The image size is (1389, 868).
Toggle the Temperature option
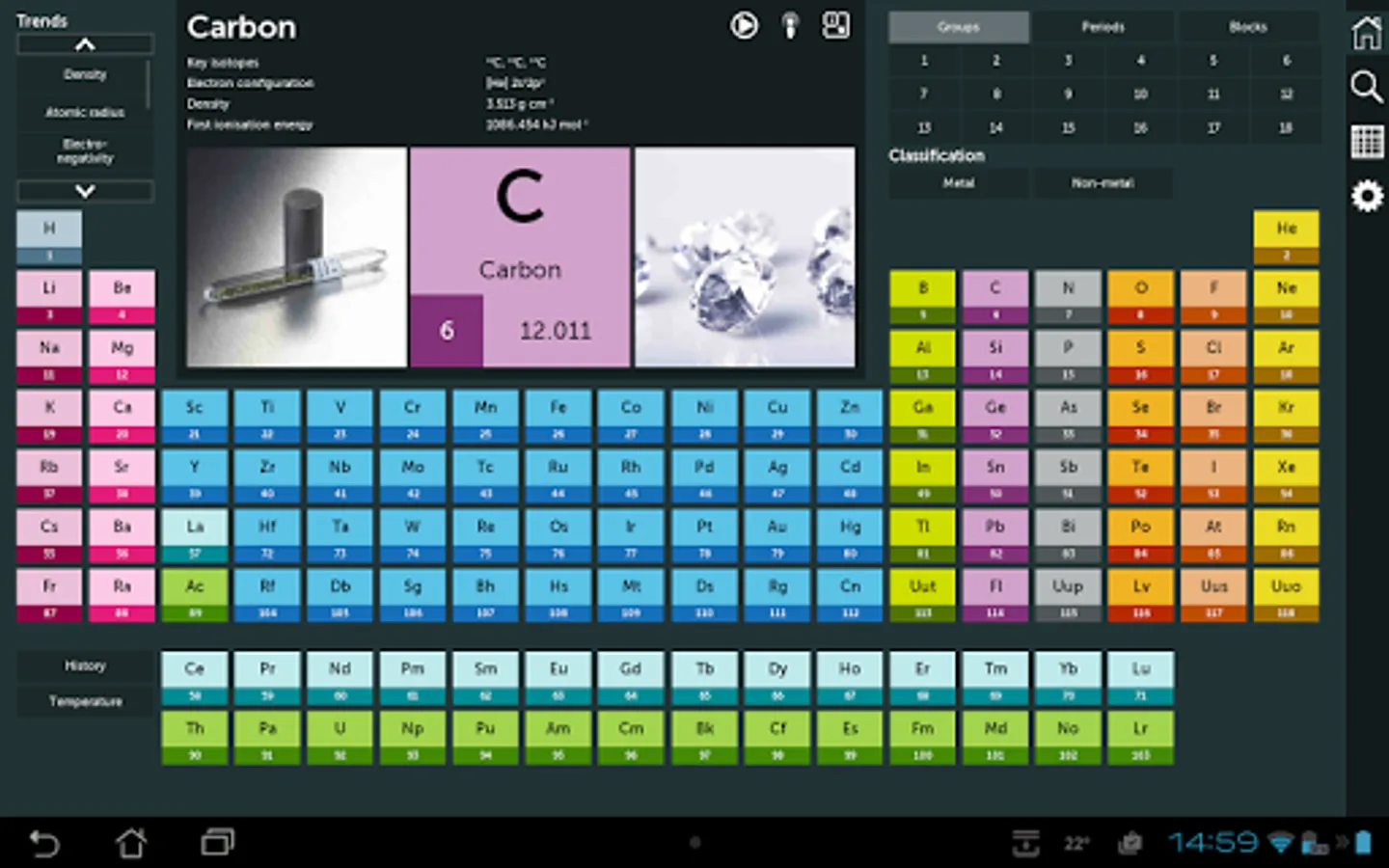click(85, 701)
